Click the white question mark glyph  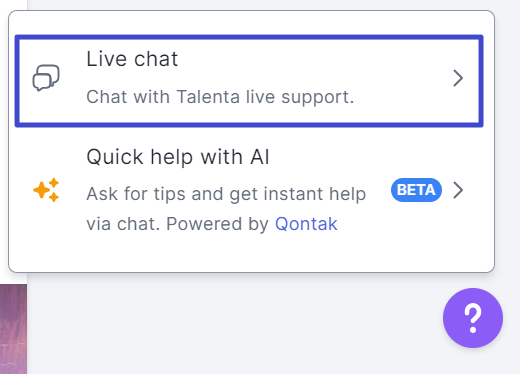click(473, 318)
